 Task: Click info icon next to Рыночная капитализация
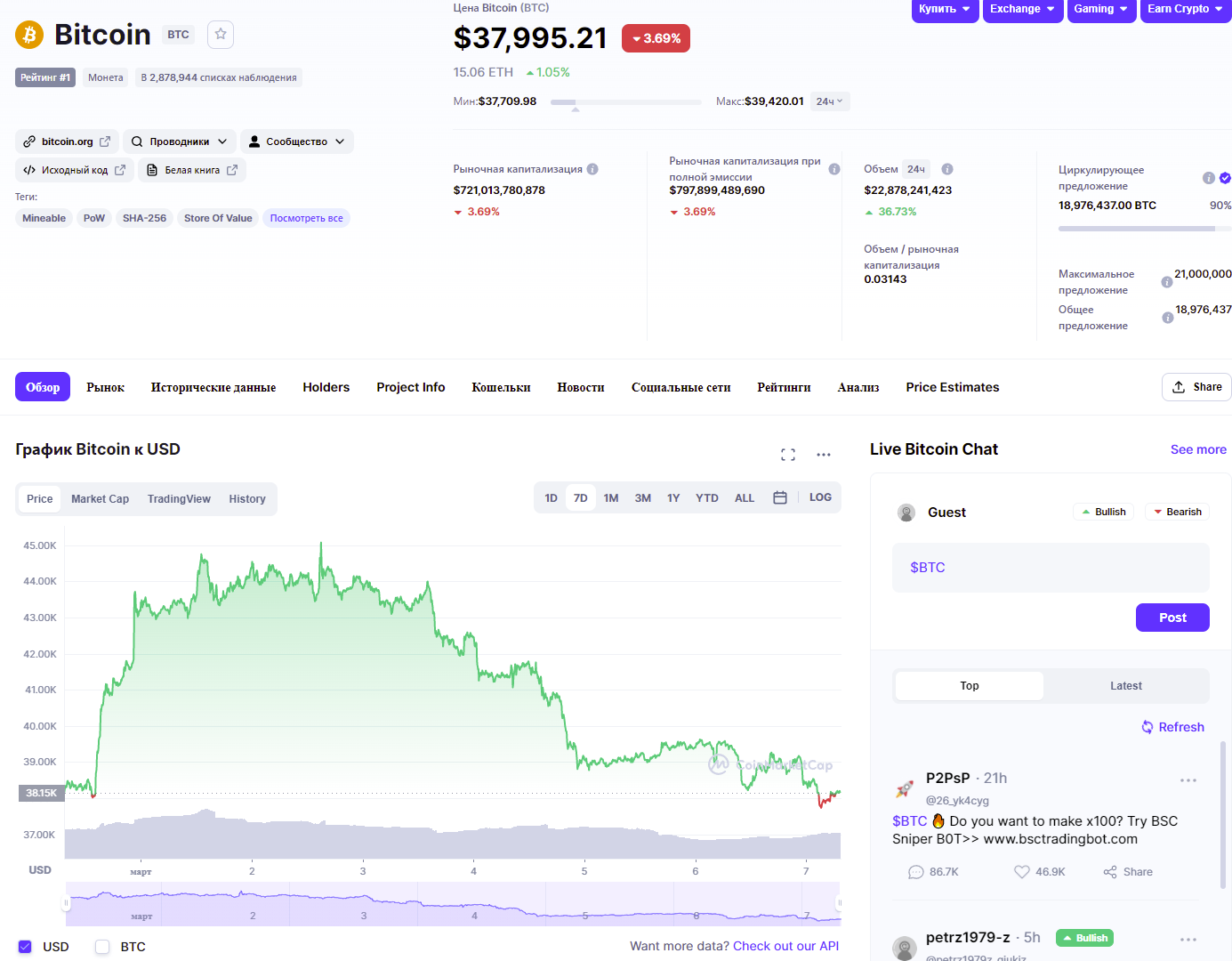tap(592, 169)
